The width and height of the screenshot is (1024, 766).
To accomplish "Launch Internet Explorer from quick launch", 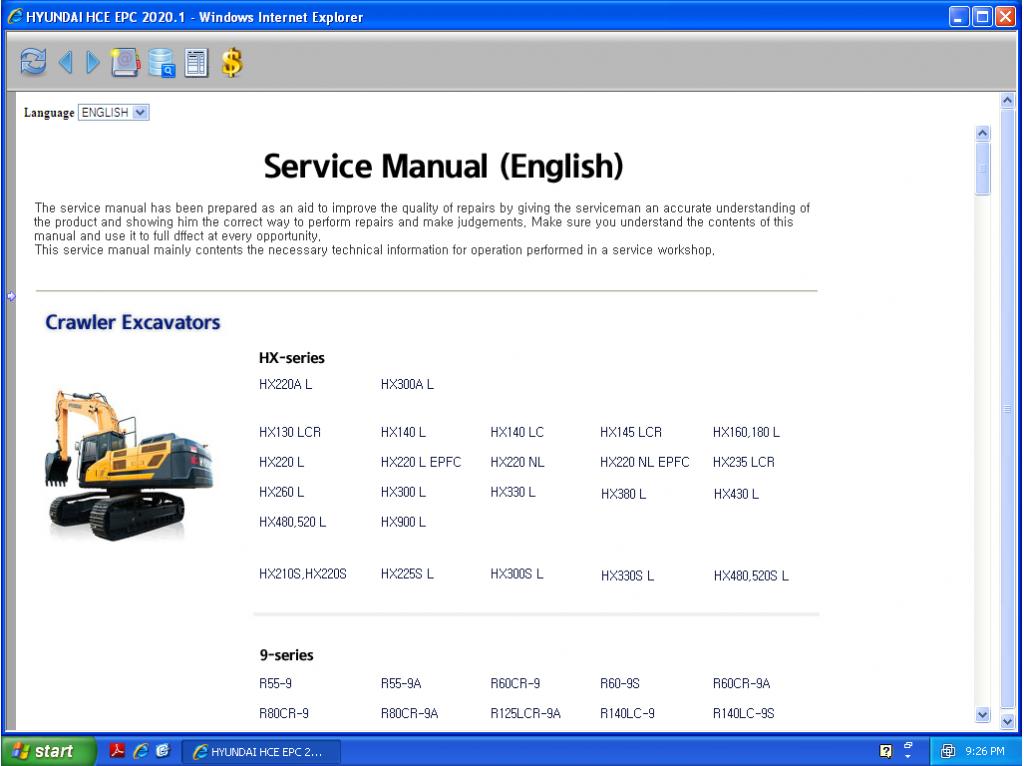I will (x=140, y=751).
